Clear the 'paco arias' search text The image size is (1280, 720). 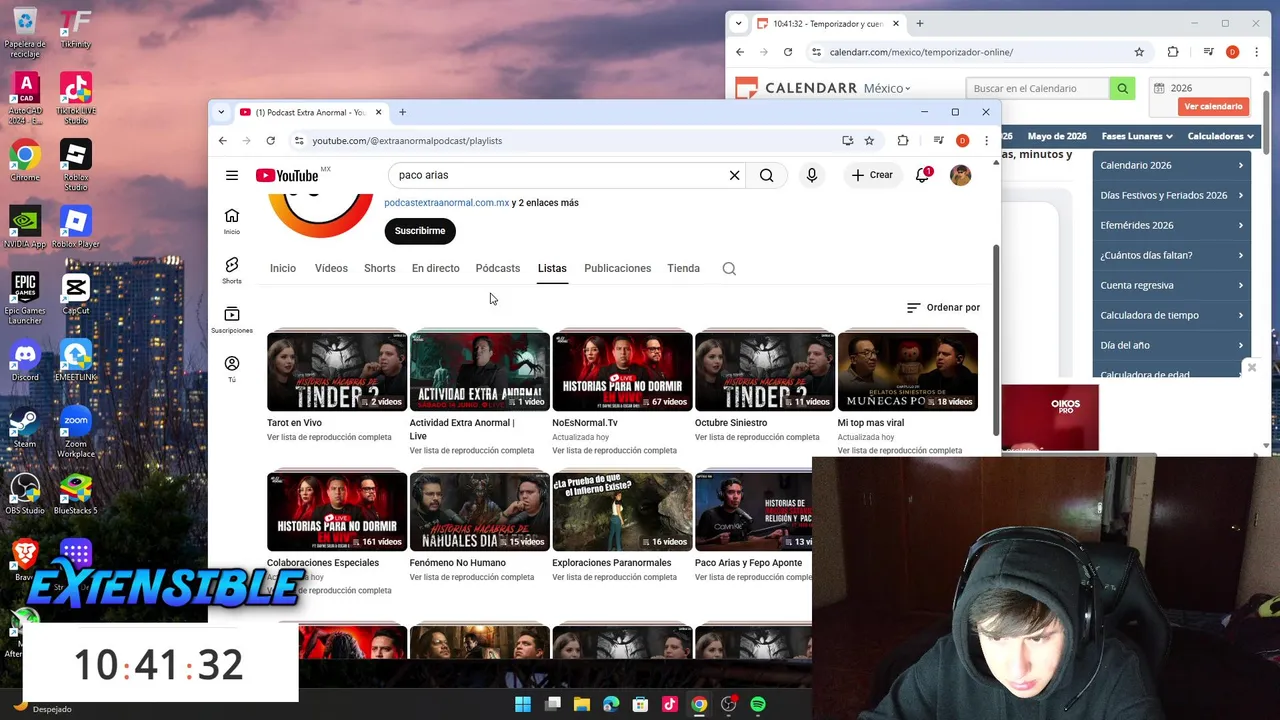pyautogui.click(x=734, y=175)
